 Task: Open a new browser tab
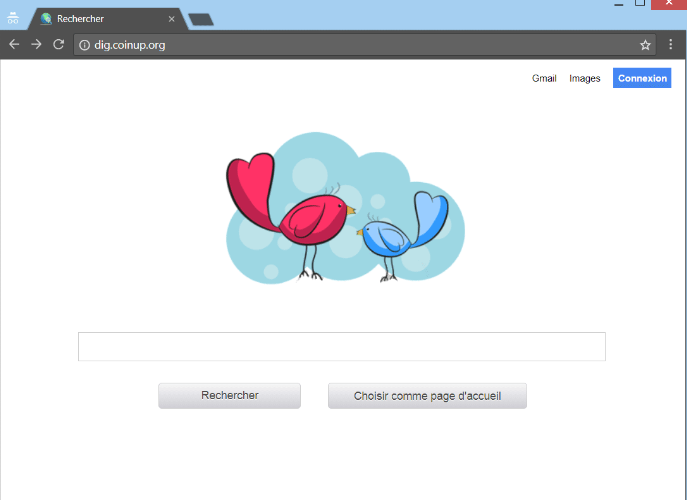(x=201, y=19)
